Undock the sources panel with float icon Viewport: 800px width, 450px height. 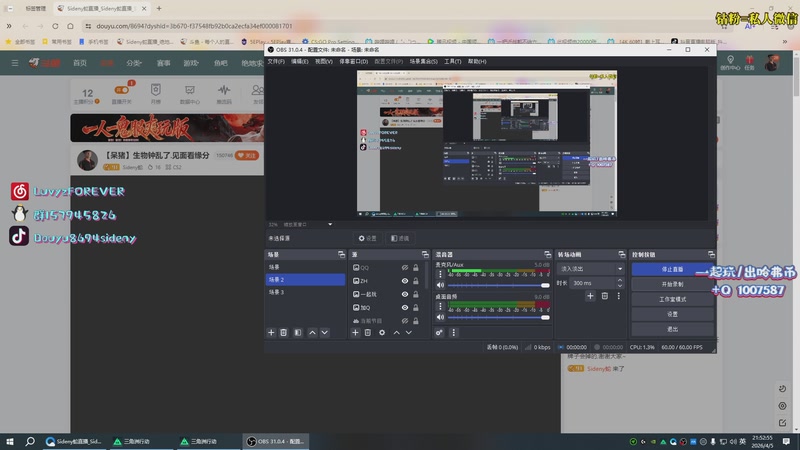tap(425, 254)
